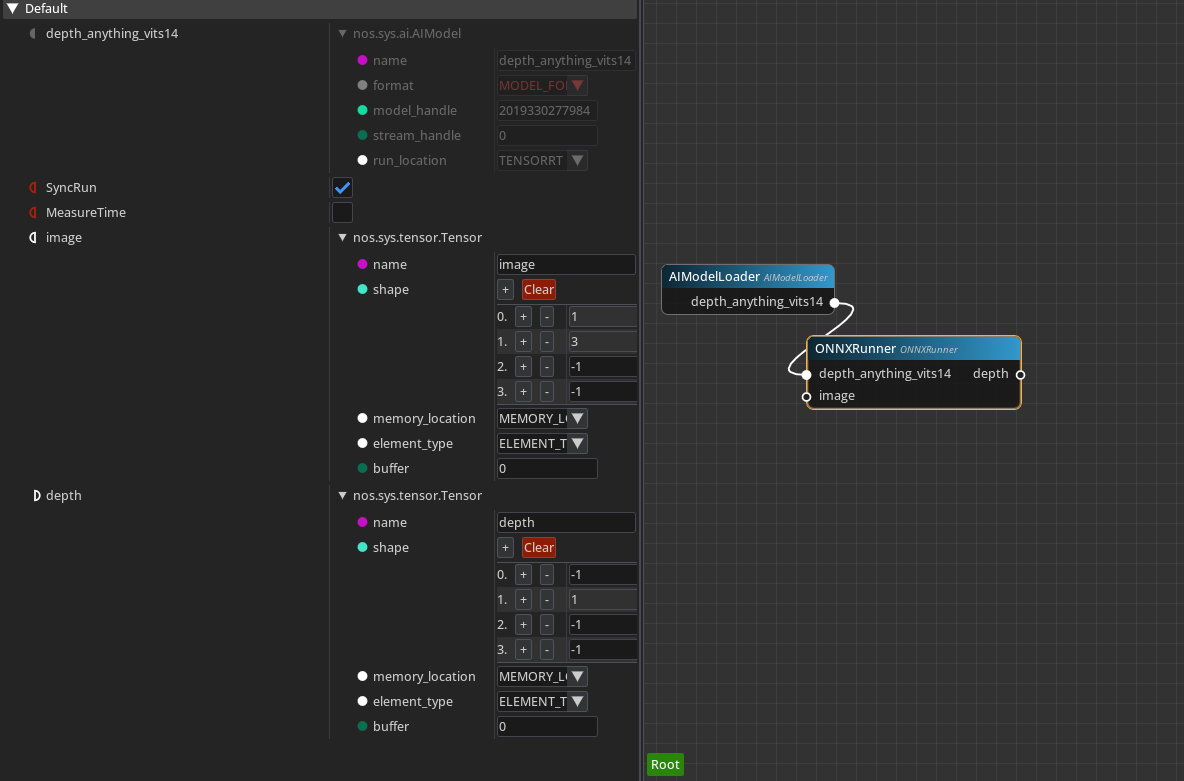1184x781 pixels.
Task: Click the image input pin icon in properties
Action: click(32, 237)
